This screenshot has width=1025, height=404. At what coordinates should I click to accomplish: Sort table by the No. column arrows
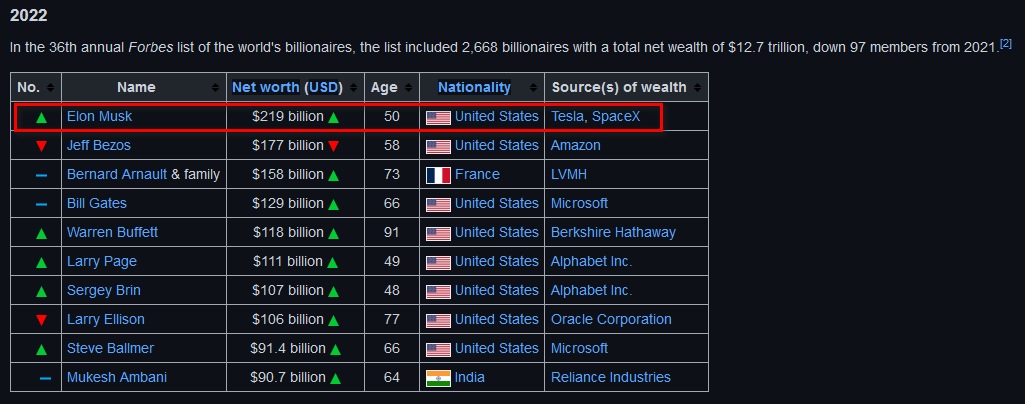click(50, 88)
